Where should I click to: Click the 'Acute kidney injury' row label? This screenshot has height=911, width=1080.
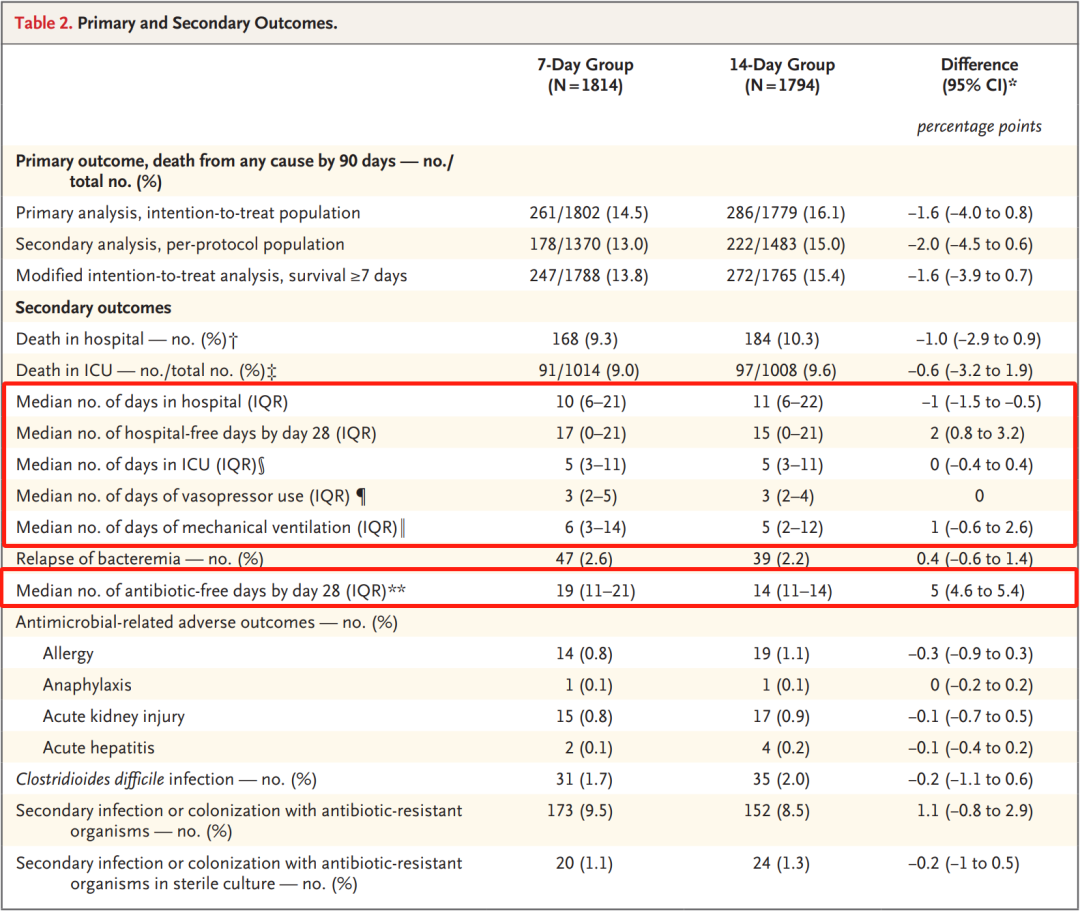114,717
